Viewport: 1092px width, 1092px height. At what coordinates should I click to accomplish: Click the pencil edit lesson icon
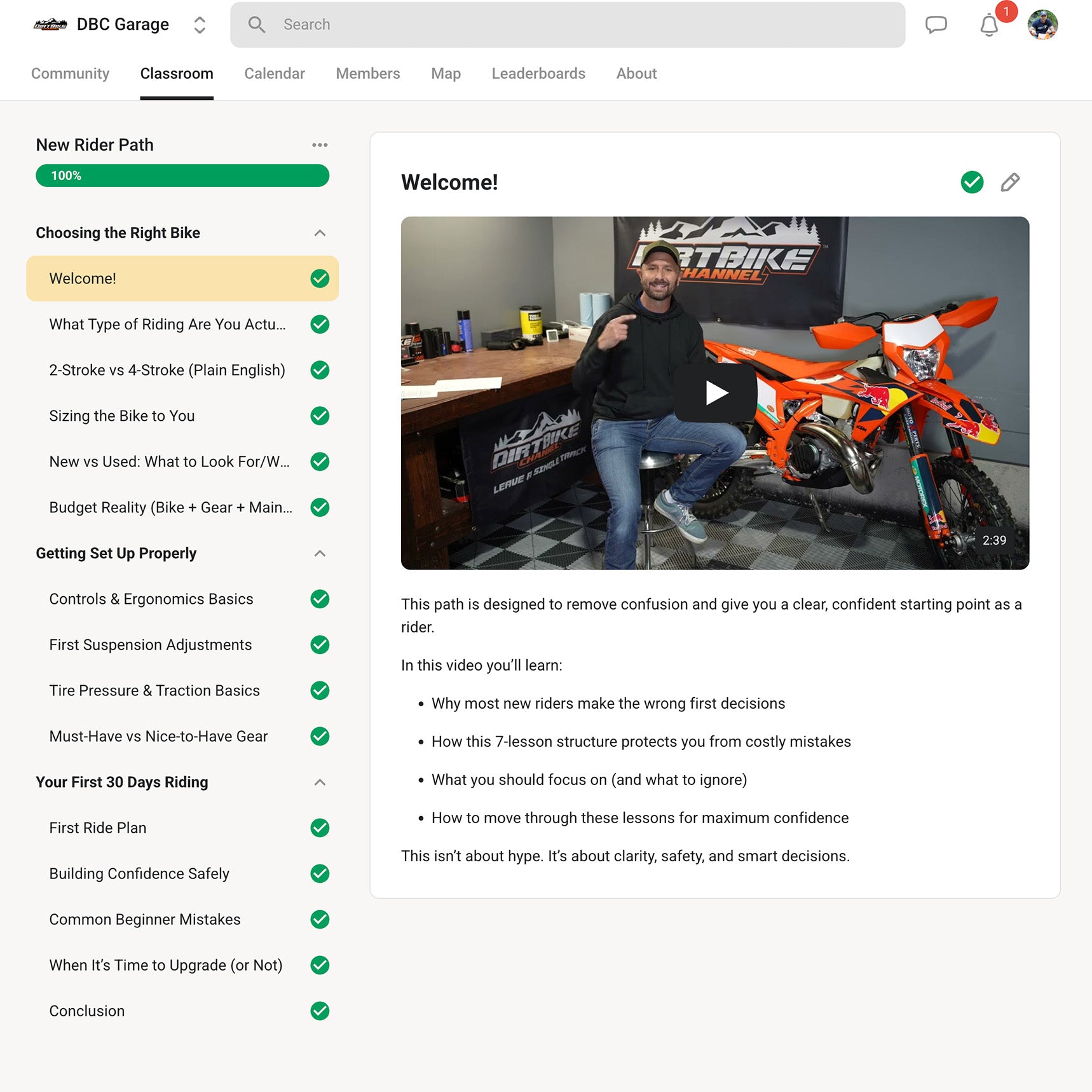[1010, 182]
